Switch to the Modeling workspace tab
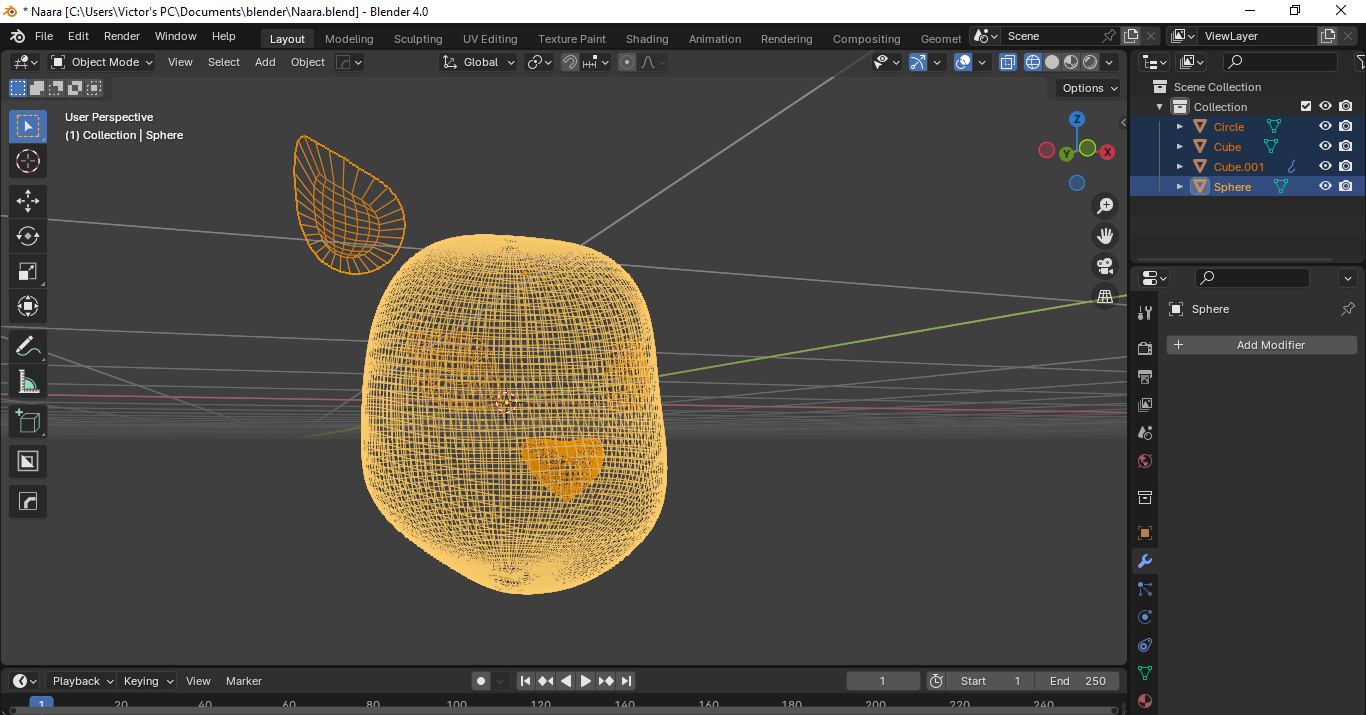The width and height of the screenshot is (1366, 715). 349,39
